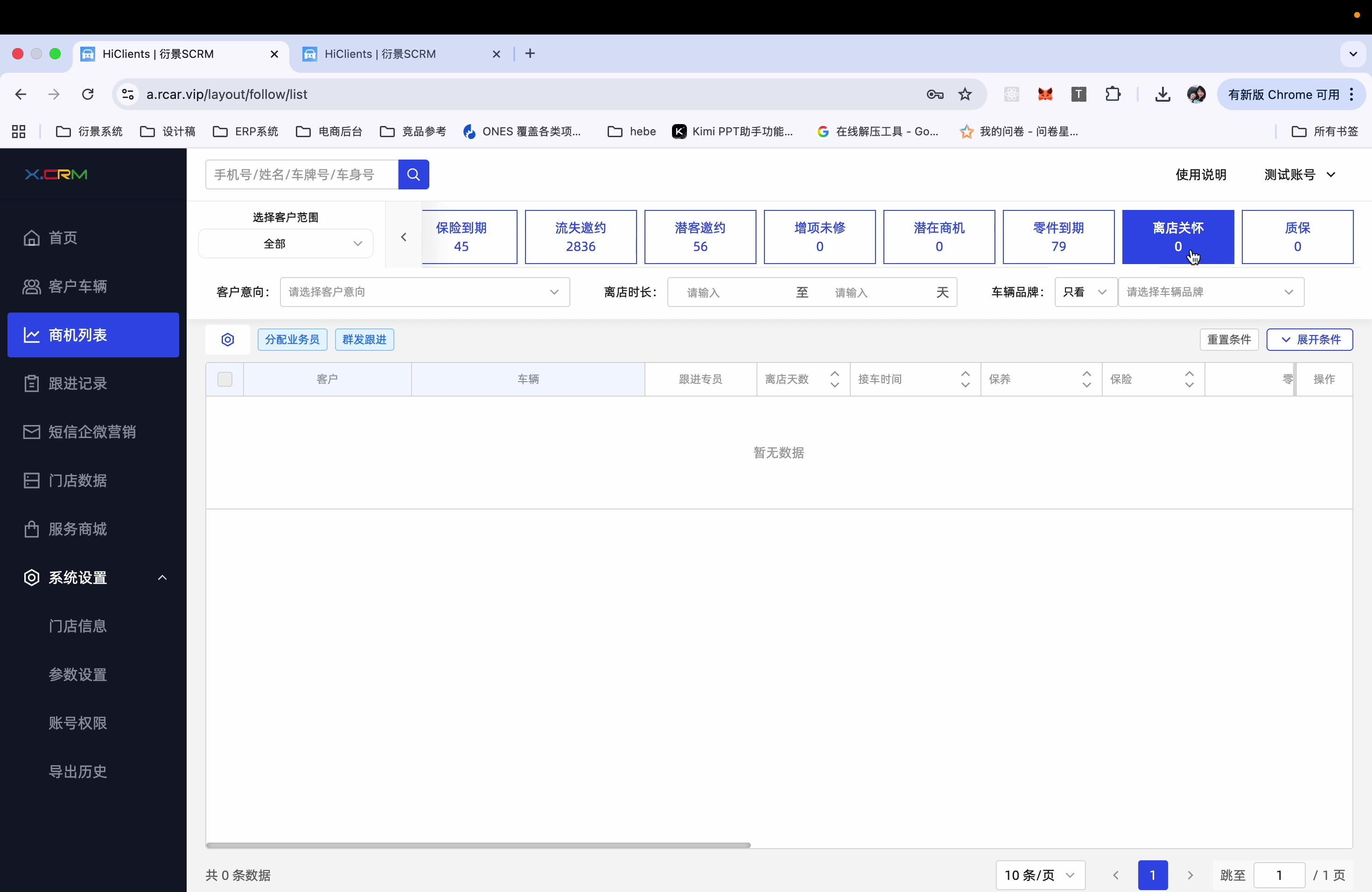Click the browser forward arrow
1372x892 pixels.
coord(54,95)
